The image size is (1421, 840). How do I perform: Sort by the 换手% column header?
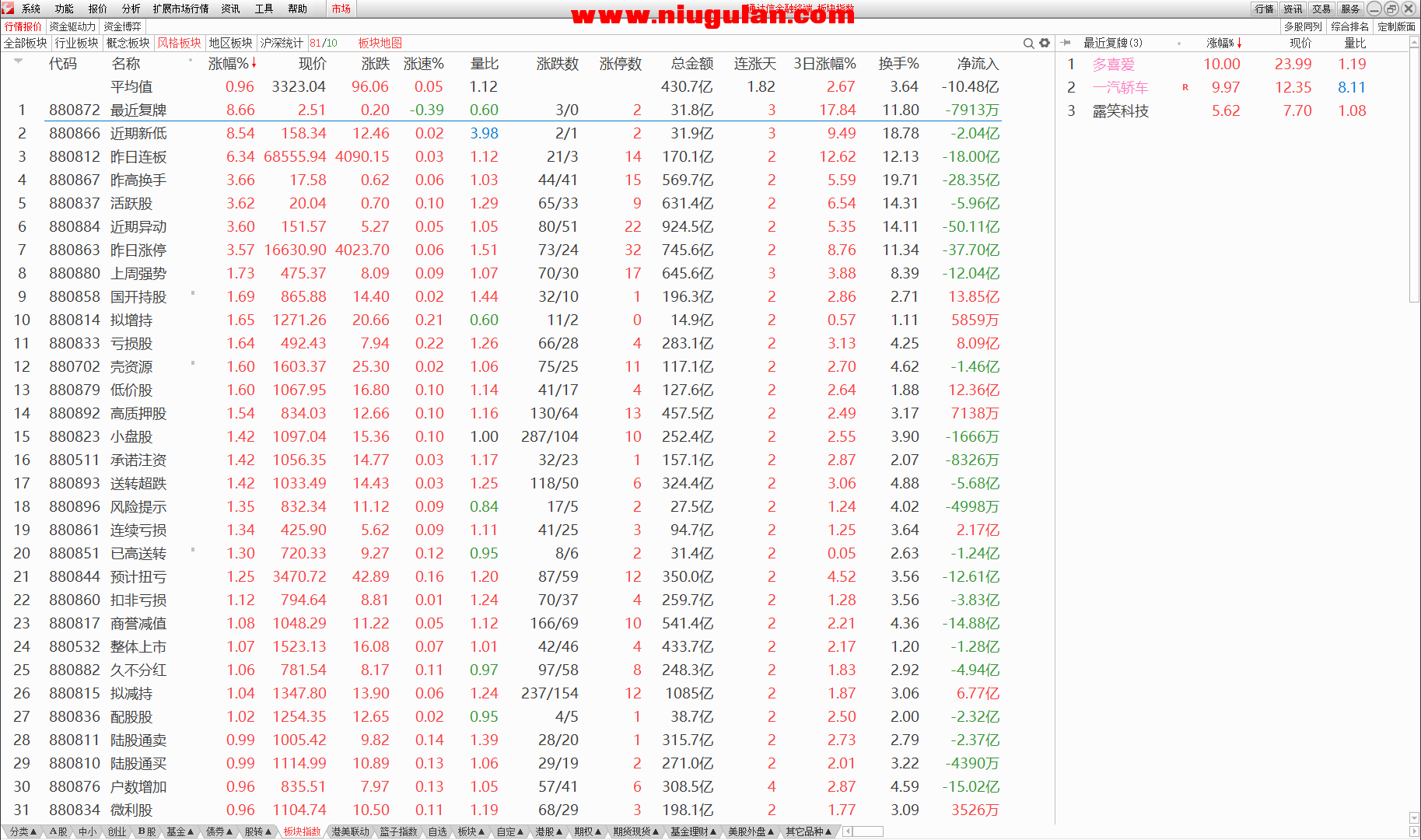tap(898, 64)
